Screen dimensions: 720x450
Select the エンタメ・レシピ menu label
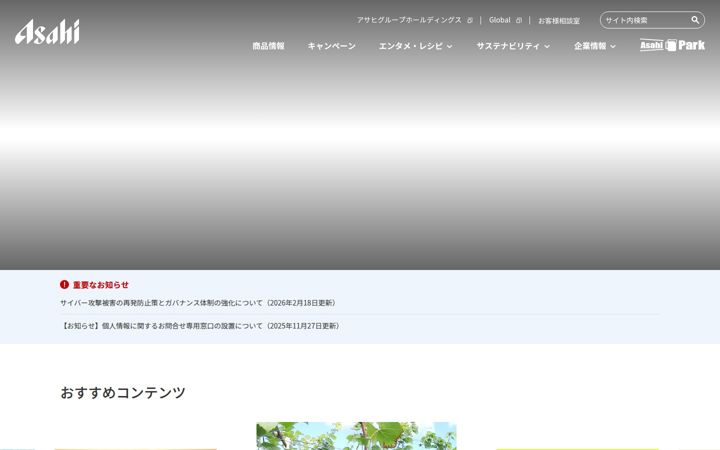pyautogui.click(x=411, y=46)
